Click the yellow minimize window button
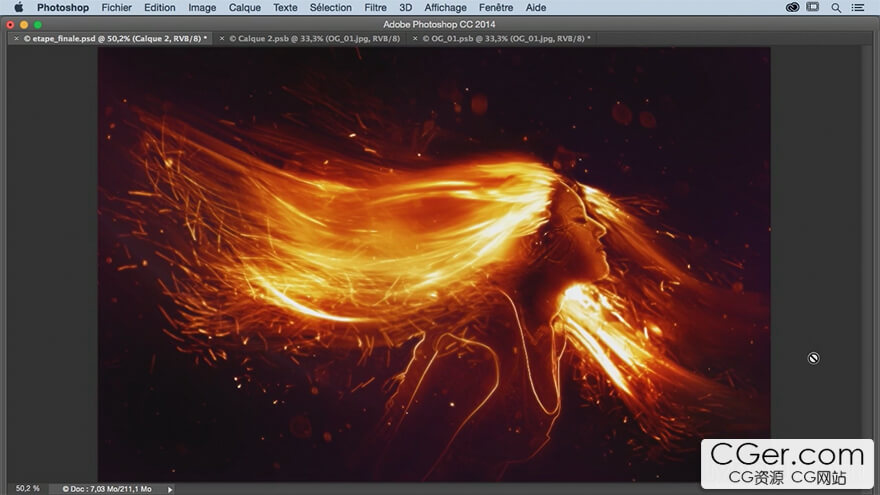The width and height of the screenshot is (880, 495). point(24,25)
